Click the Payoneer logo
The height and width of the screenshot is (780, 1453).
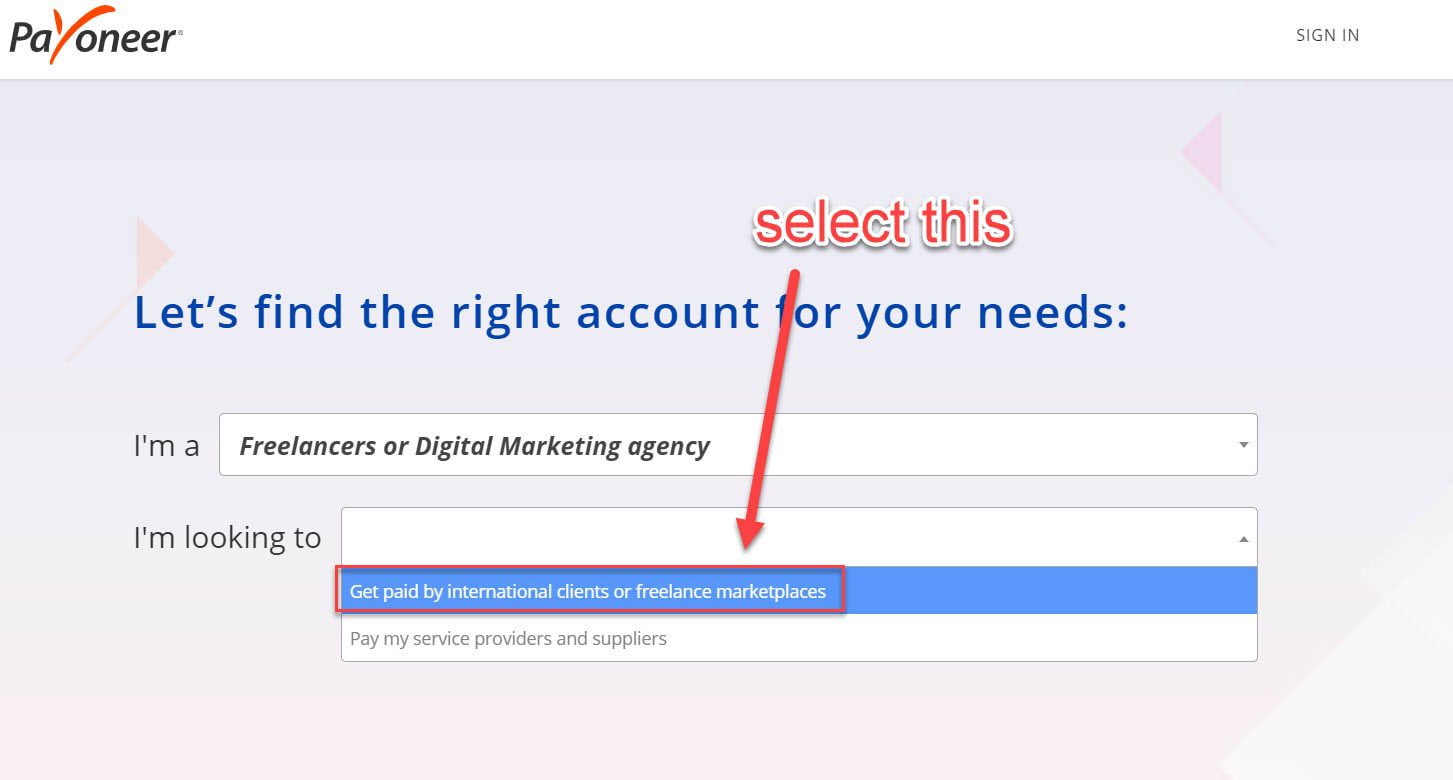(x=96, y=36)
